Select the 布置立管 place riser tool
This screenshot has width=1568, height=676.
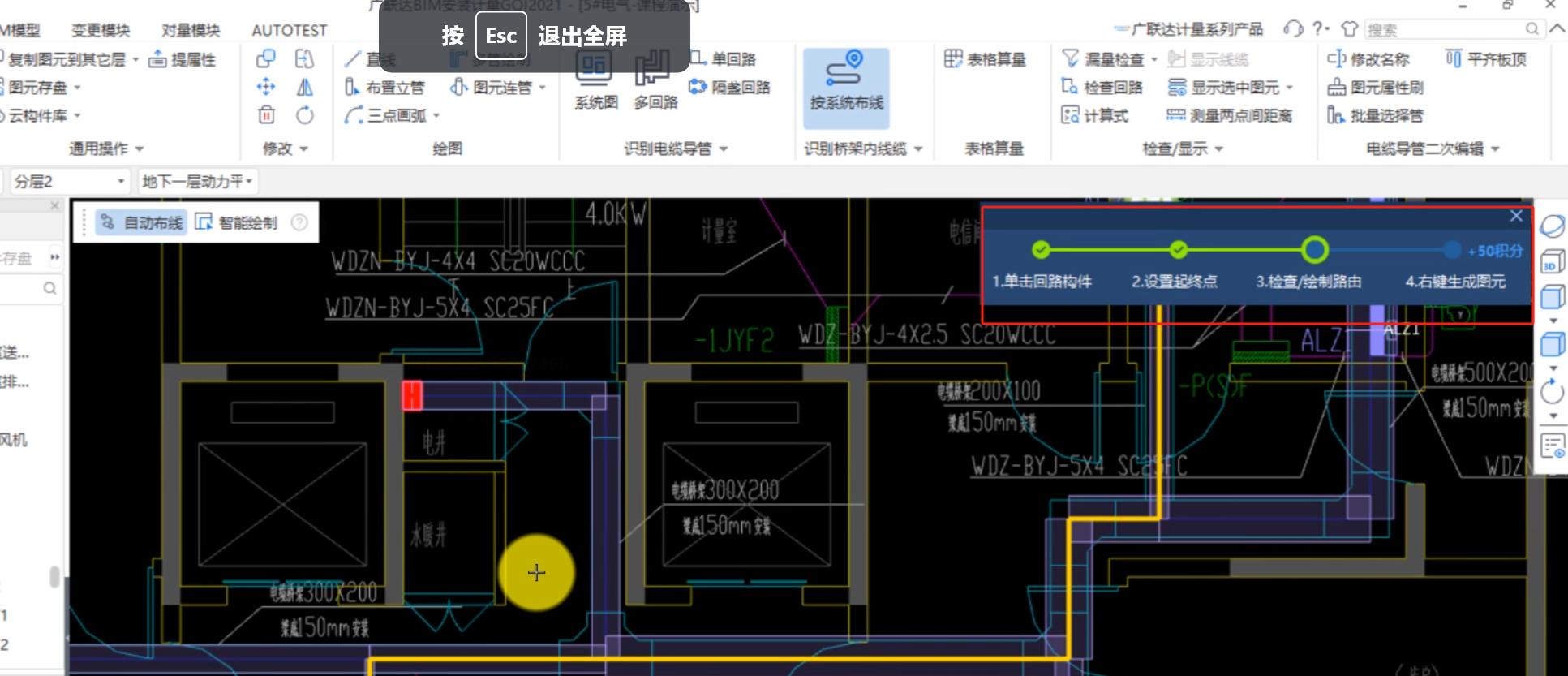pyautogui.click(x=384, y=87)
